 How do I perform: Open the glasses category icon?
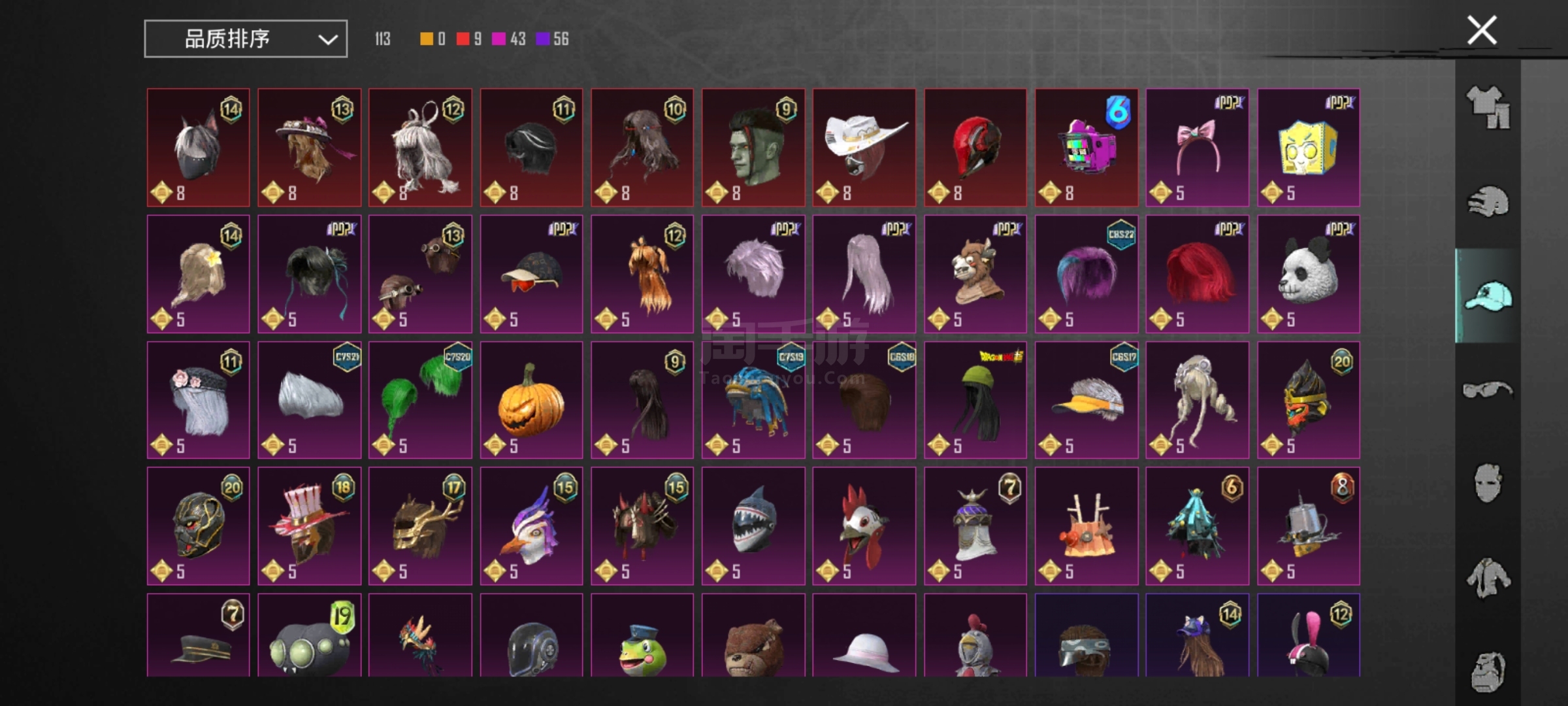click(1487, 390)
